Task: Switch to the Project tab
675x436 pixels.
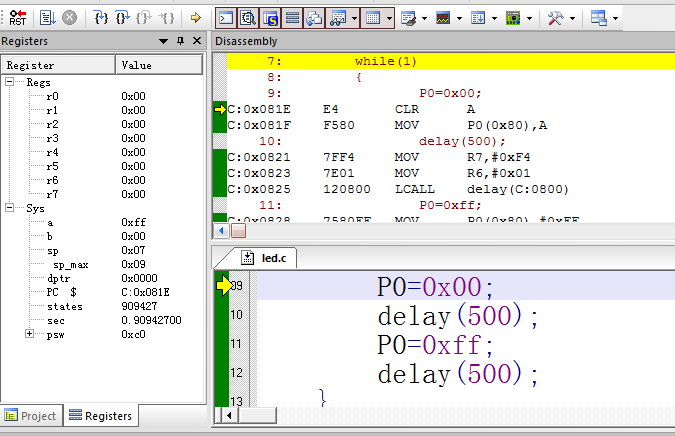Action: [32, 416]
